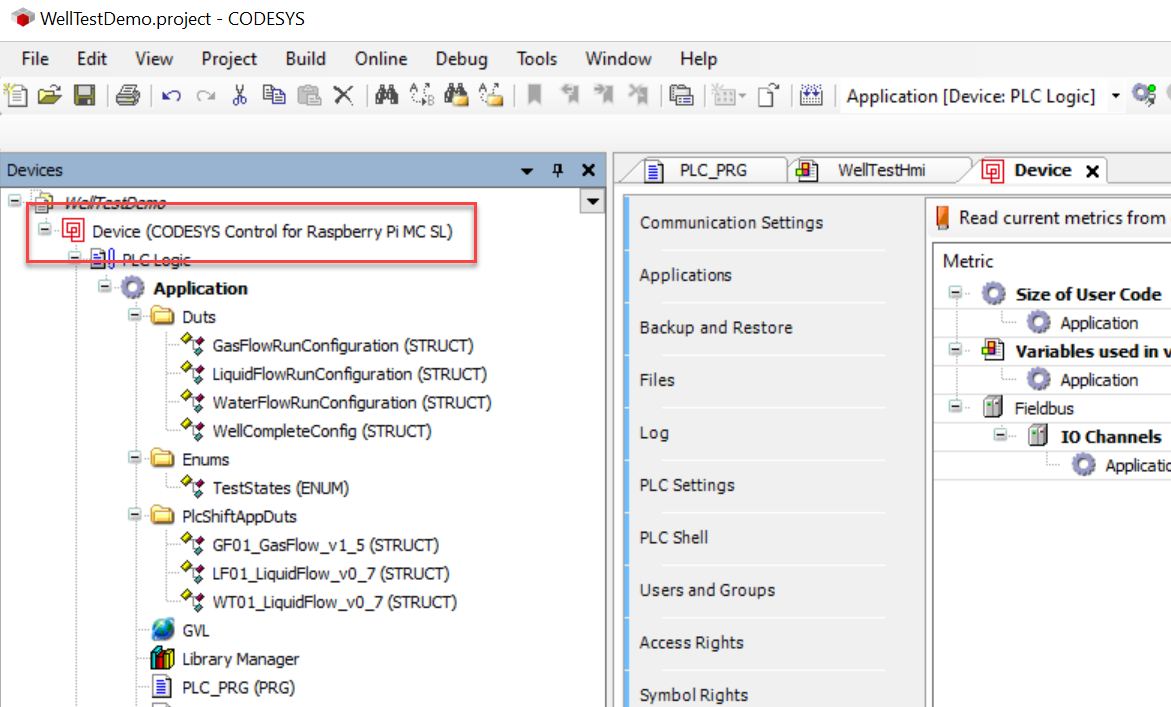Screen dimensions: 1171x707
Task: Click the Open Project folder icon
Action: point(49,96)
